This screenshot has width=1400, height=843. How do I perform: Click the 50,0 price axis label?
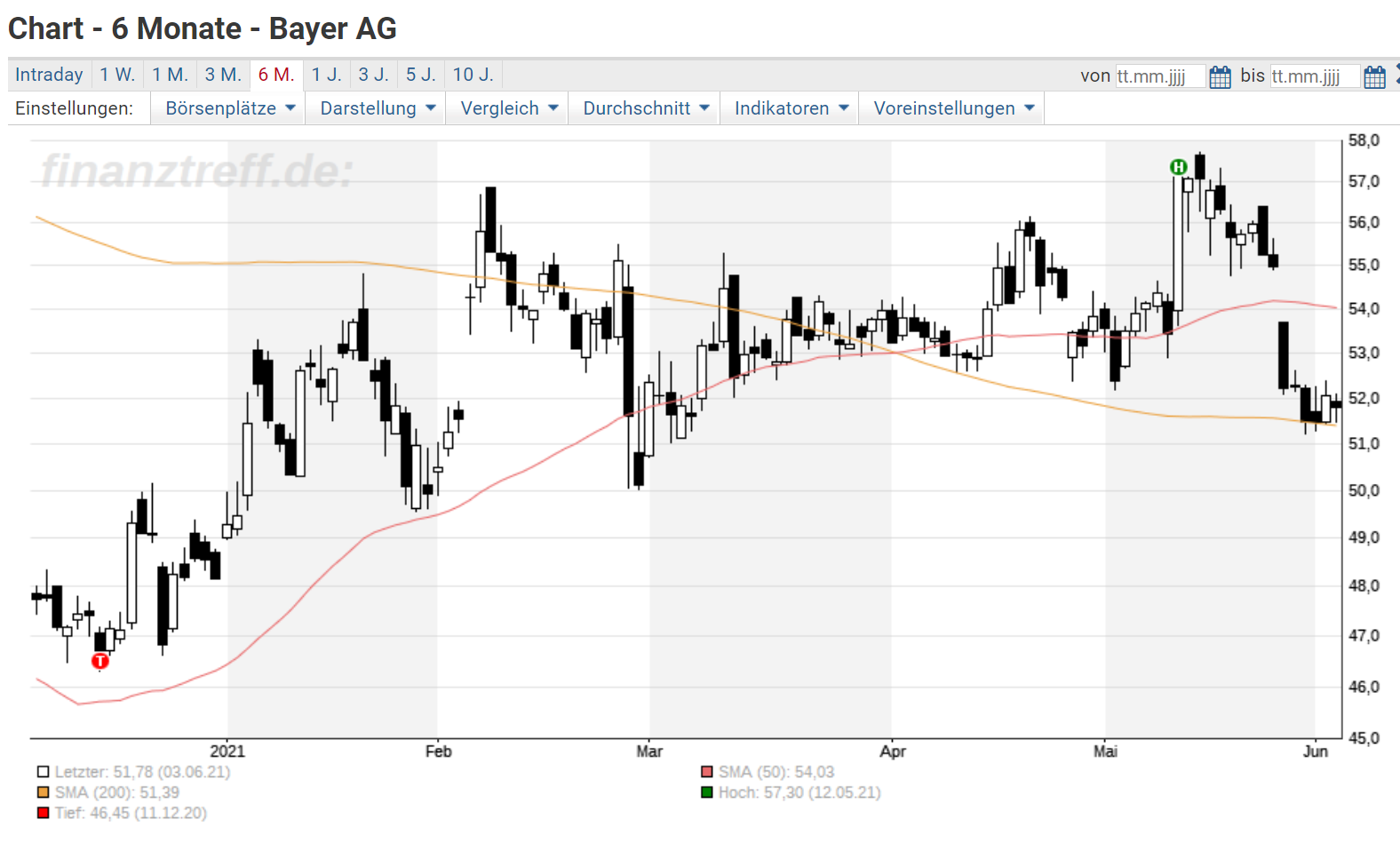tap(1364, 490)
